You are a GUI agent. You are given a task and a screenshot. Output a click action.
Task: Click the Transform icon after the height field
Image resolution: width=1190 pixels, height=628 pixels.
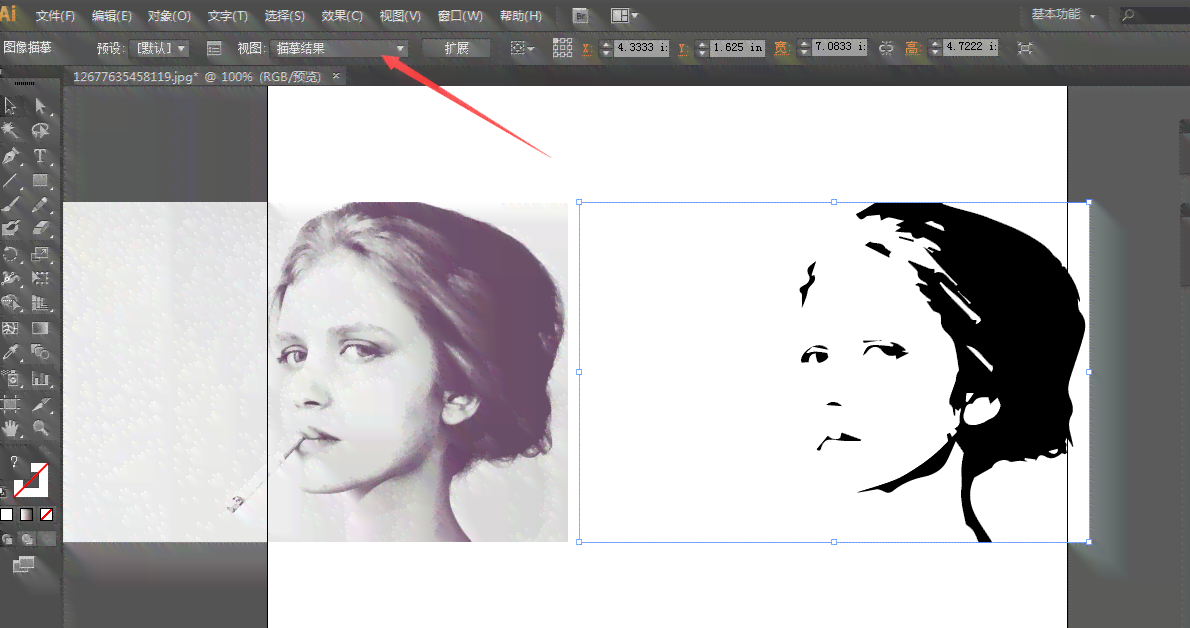(x=1025, y=48)
